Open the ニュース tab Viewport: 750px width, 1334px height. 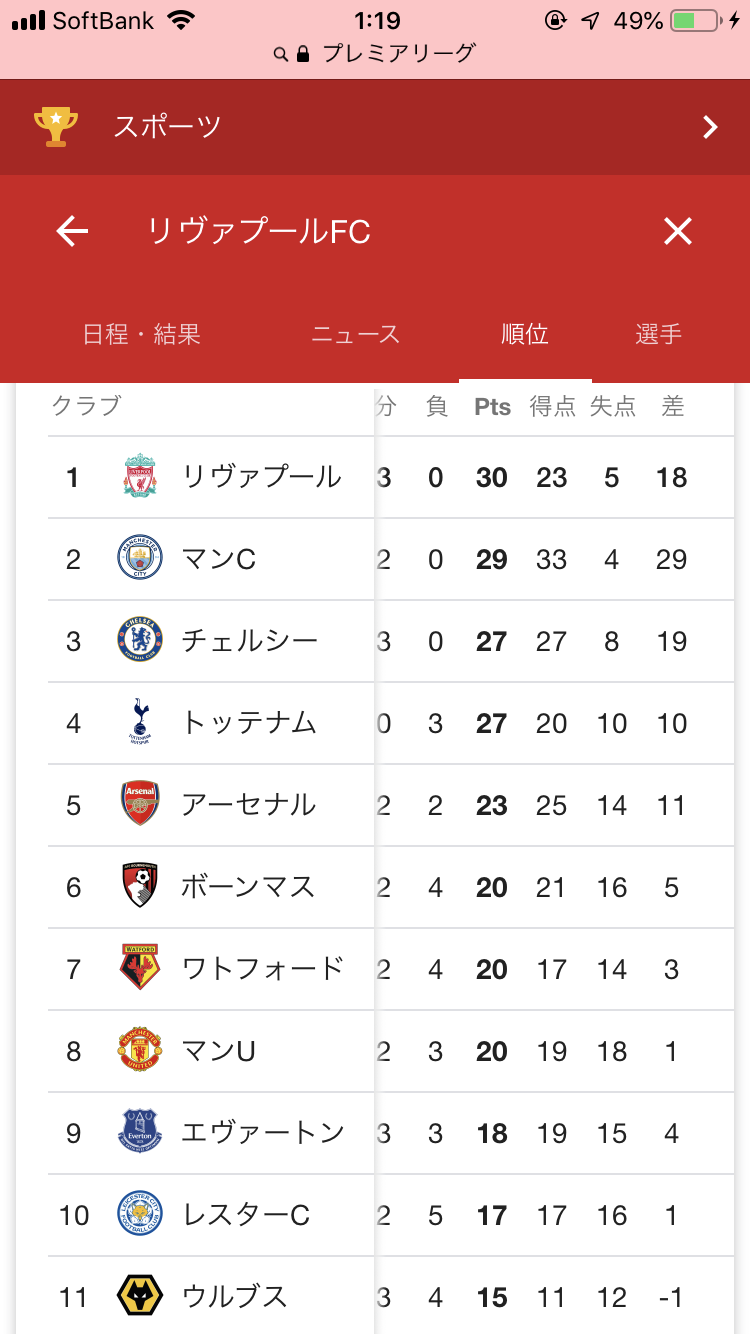coord(356,334)
